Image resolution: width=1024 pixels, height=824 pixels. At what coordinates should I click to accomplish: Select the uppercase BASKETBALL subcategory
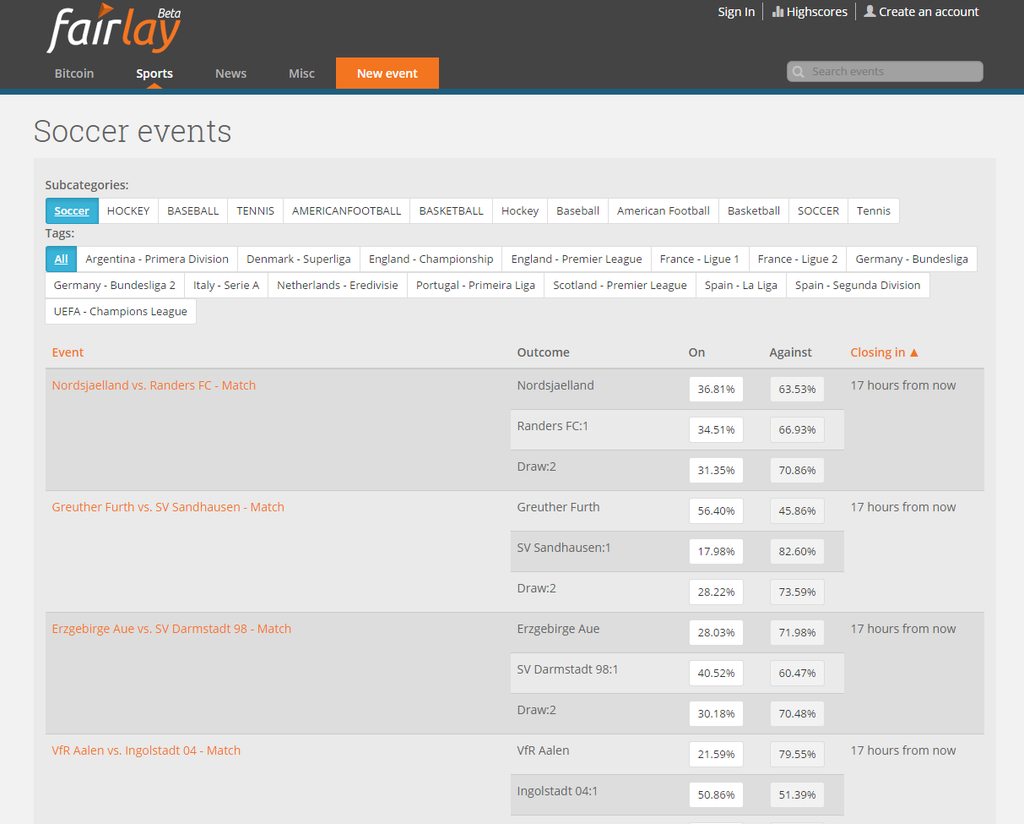tap(451, 211)
